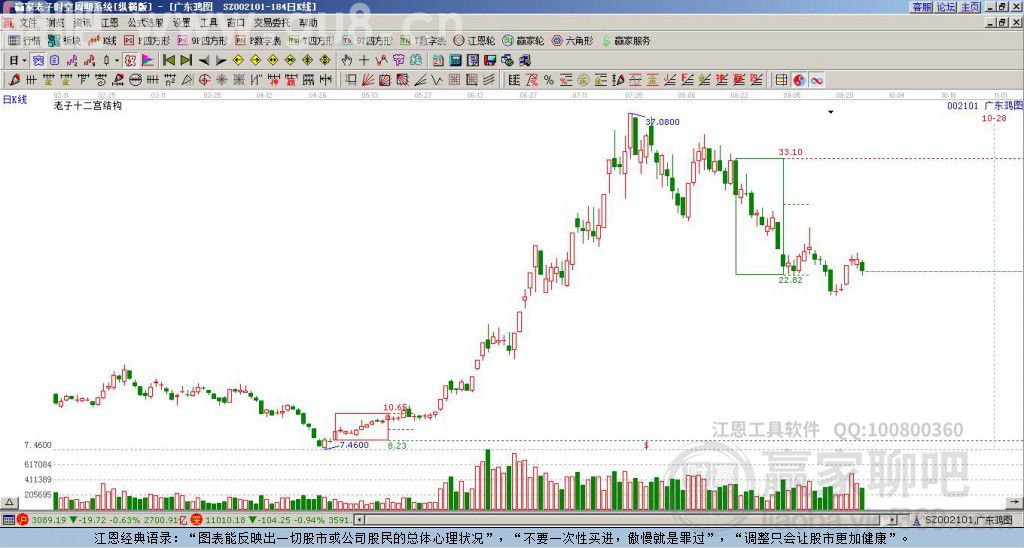Image resolution: width=1024 pixels, height=548 pixels.
Task: Click the last yellow diamond icon
Action: tap(325, 61)
